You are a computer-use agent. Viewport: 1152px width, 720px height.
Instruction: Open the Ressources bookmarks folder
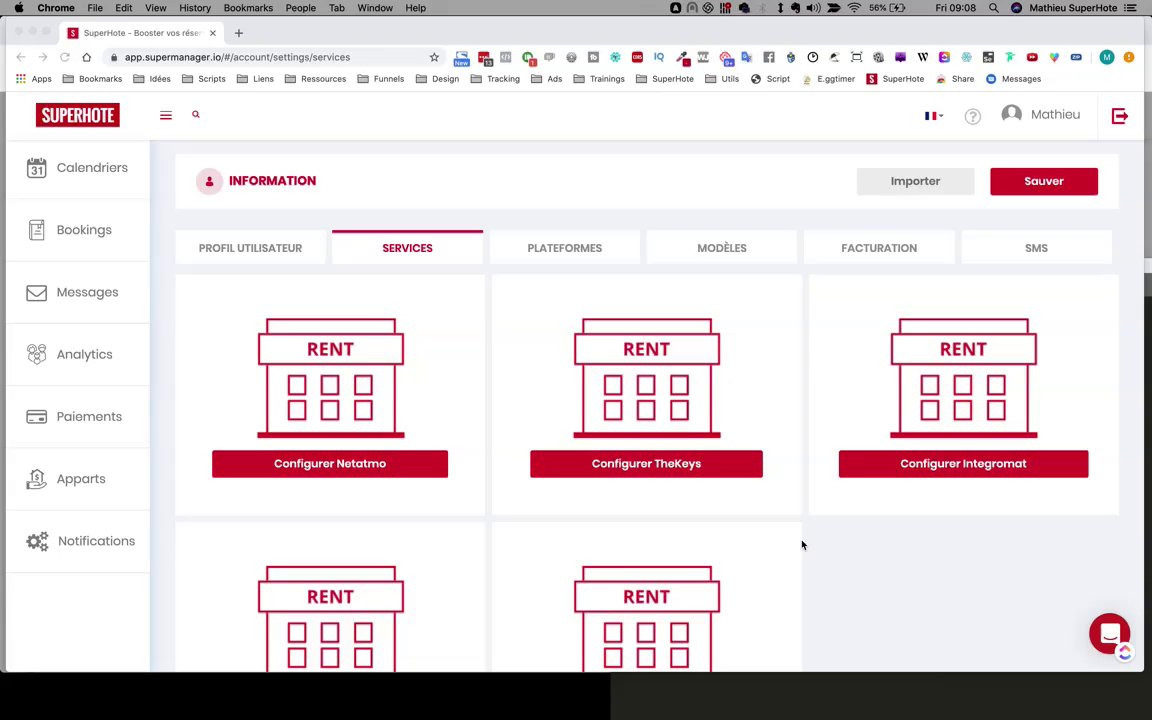[315, 79]
